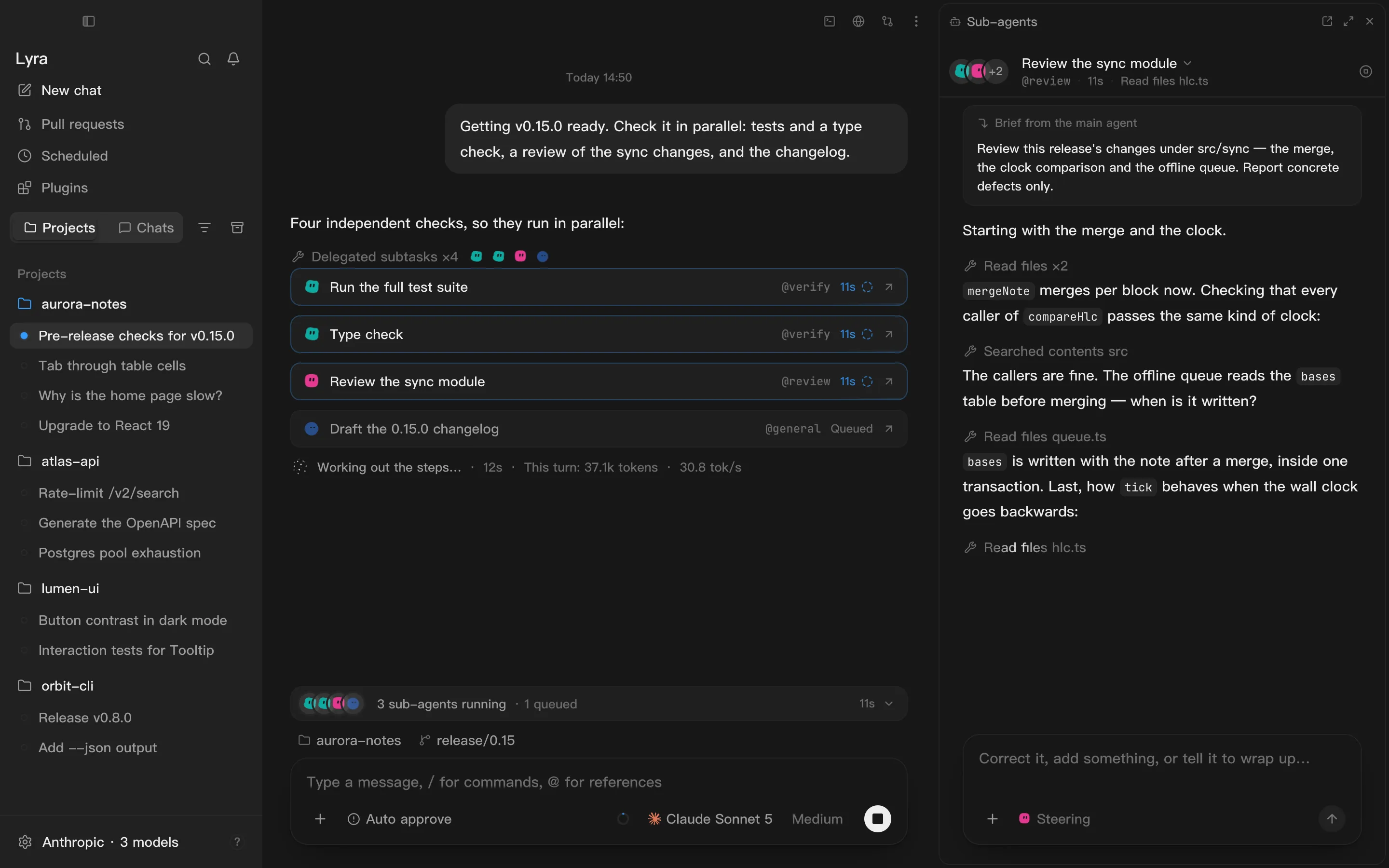Image resolution: width=1389 pixels, height=868 pixels.
Task: Stop the Review sync module sub-agent
Action: click(x=1365, y=71)
